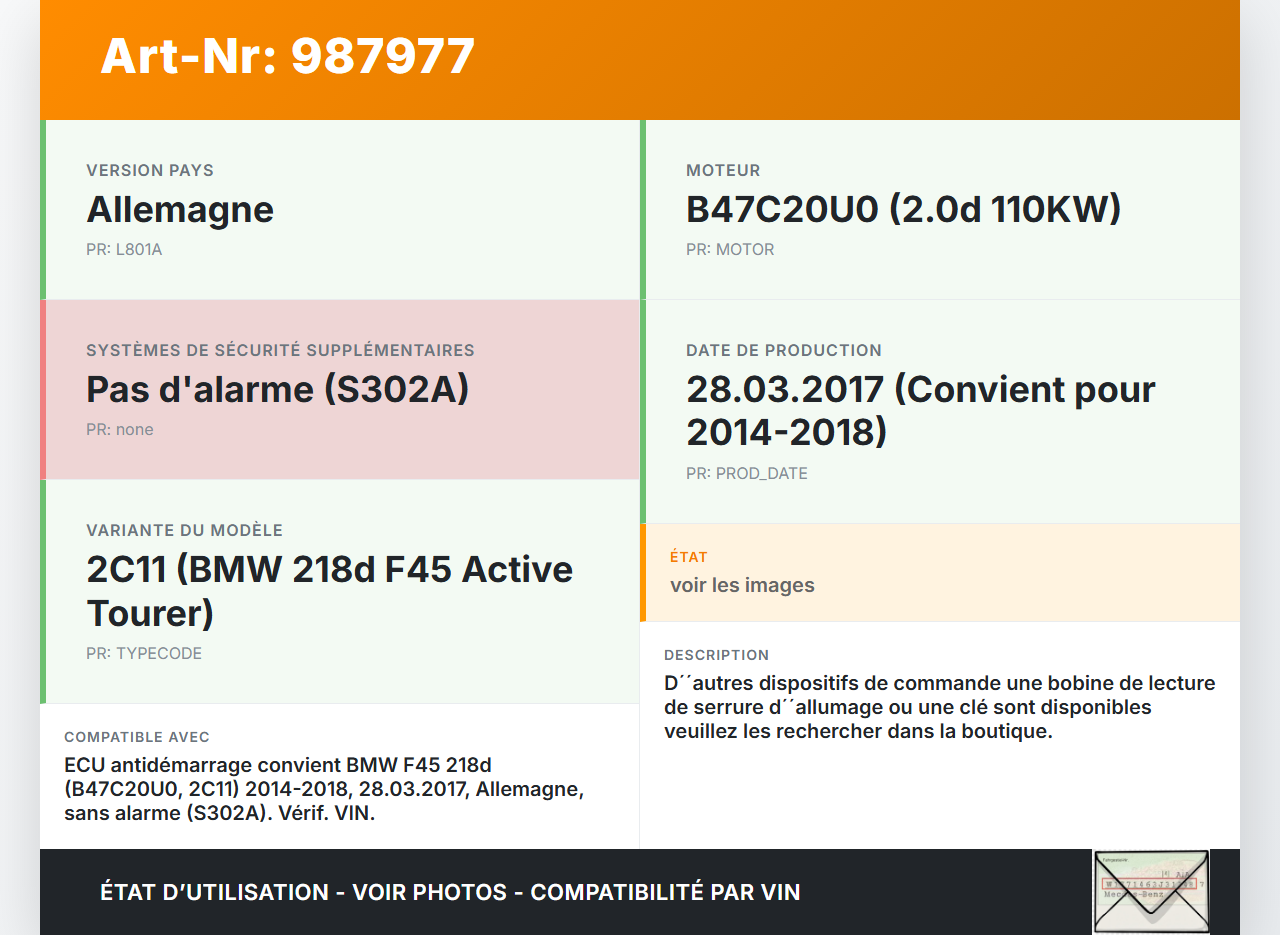Open the Variante du Modèle 2C11 card

tap(340, 590)
